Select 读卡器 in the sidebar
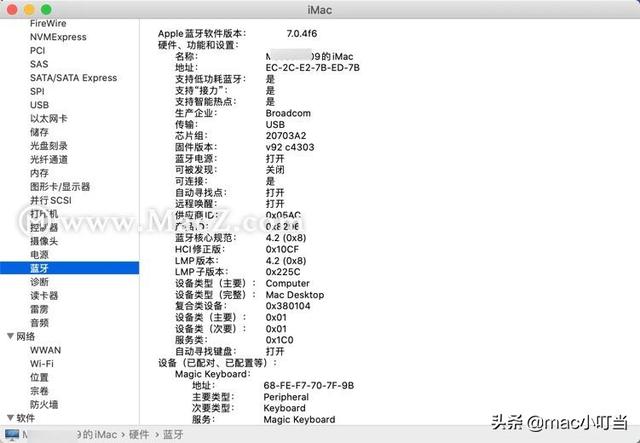This screenshot has width=640, height=443. click(44, 296)
